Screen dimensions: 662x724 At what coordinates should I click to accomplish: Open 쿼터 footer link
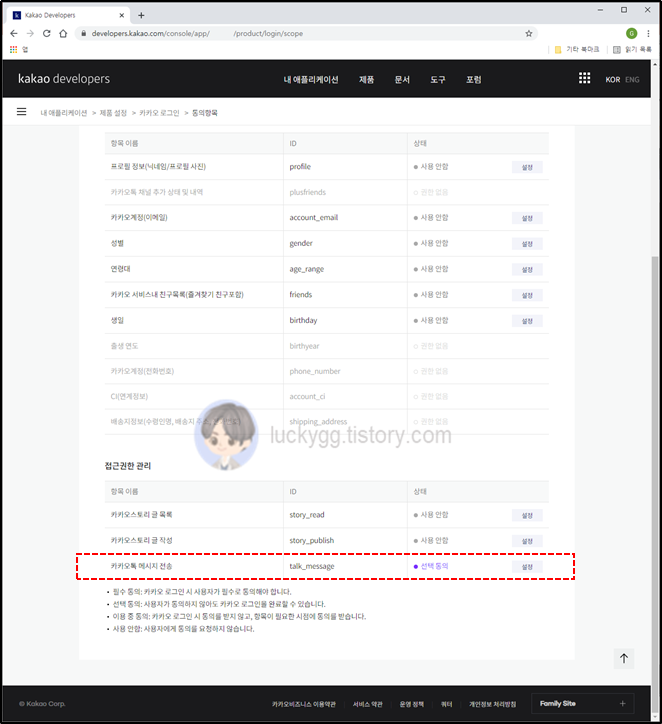click(x=446, y=704)
